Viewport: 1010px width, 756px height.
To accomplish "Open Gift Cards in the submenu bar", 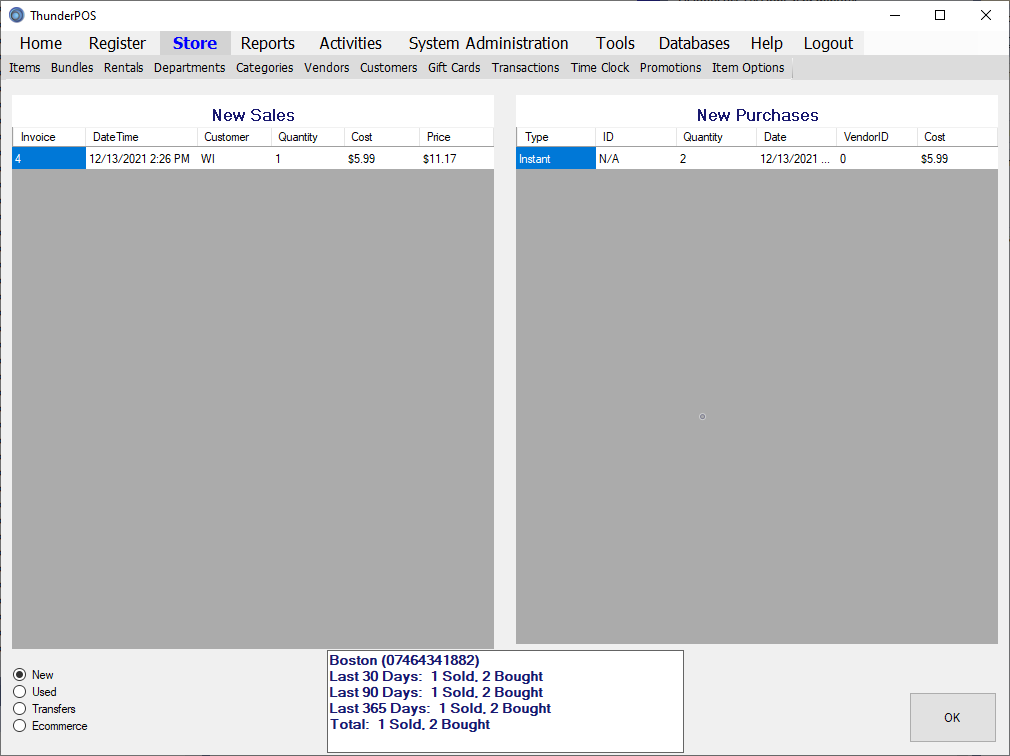I will coord(454,68).
